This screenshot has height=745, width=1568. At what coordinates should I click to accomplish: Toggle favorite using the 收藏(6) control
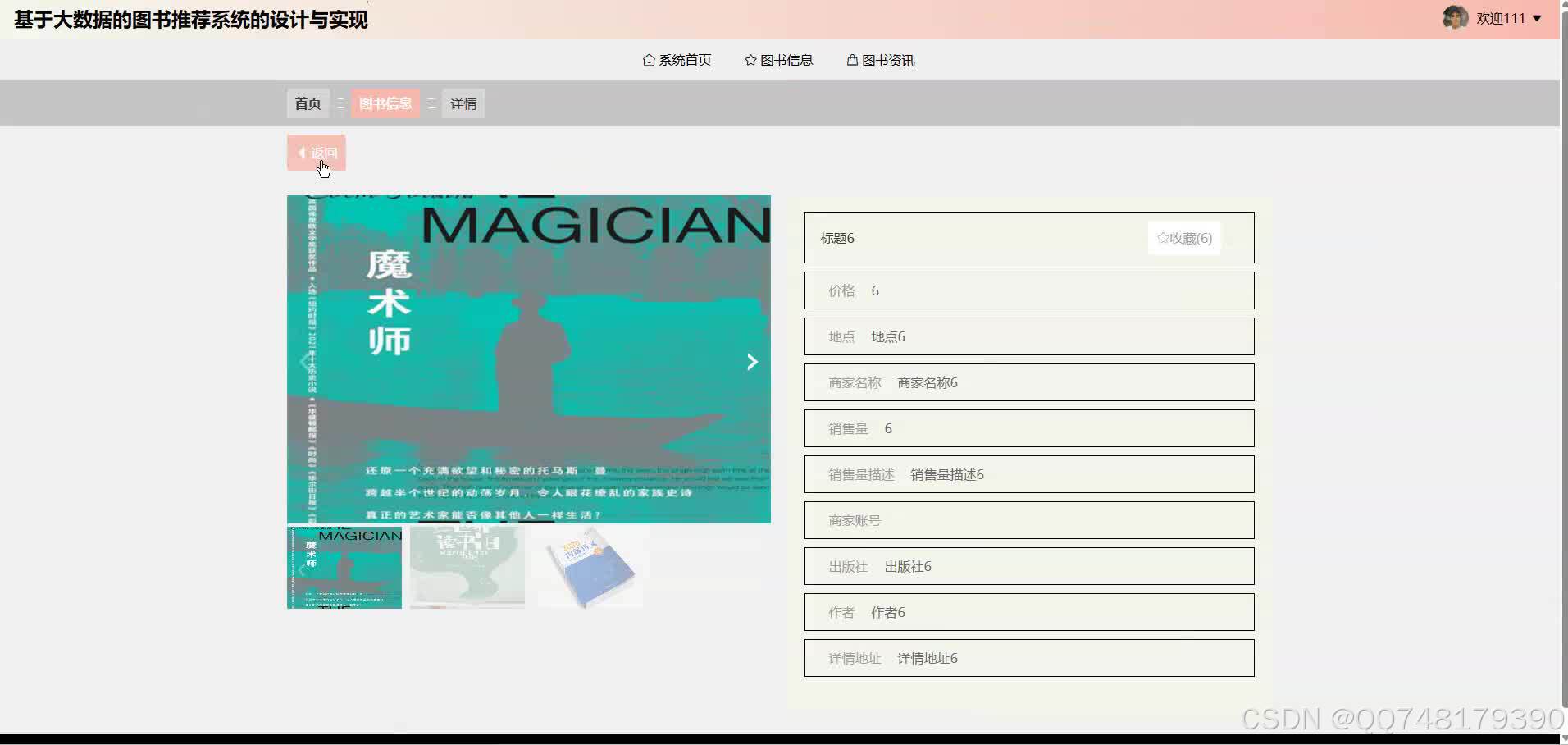point(1184,238)
